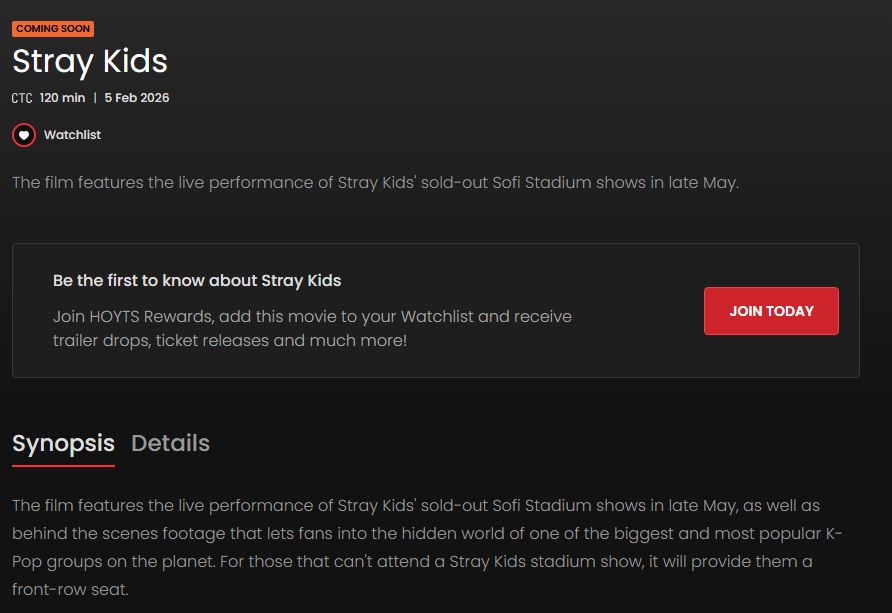The width and height of the screenshot is (892, 613).
Task: Click "Join HOYTS Rewards, add this movie" promo line
Action: coord(312,316)
